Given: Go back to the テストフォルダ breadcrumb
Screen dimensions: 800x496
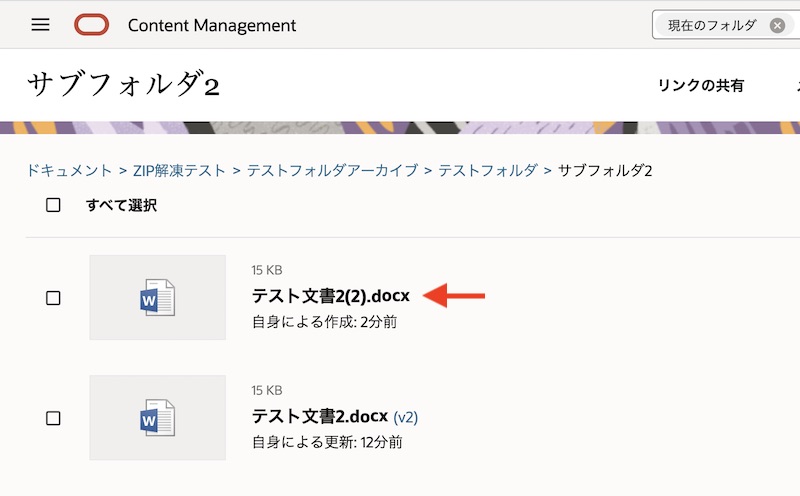Looking at the screenshot, I should pyautogui.click(x=488, y=170).
